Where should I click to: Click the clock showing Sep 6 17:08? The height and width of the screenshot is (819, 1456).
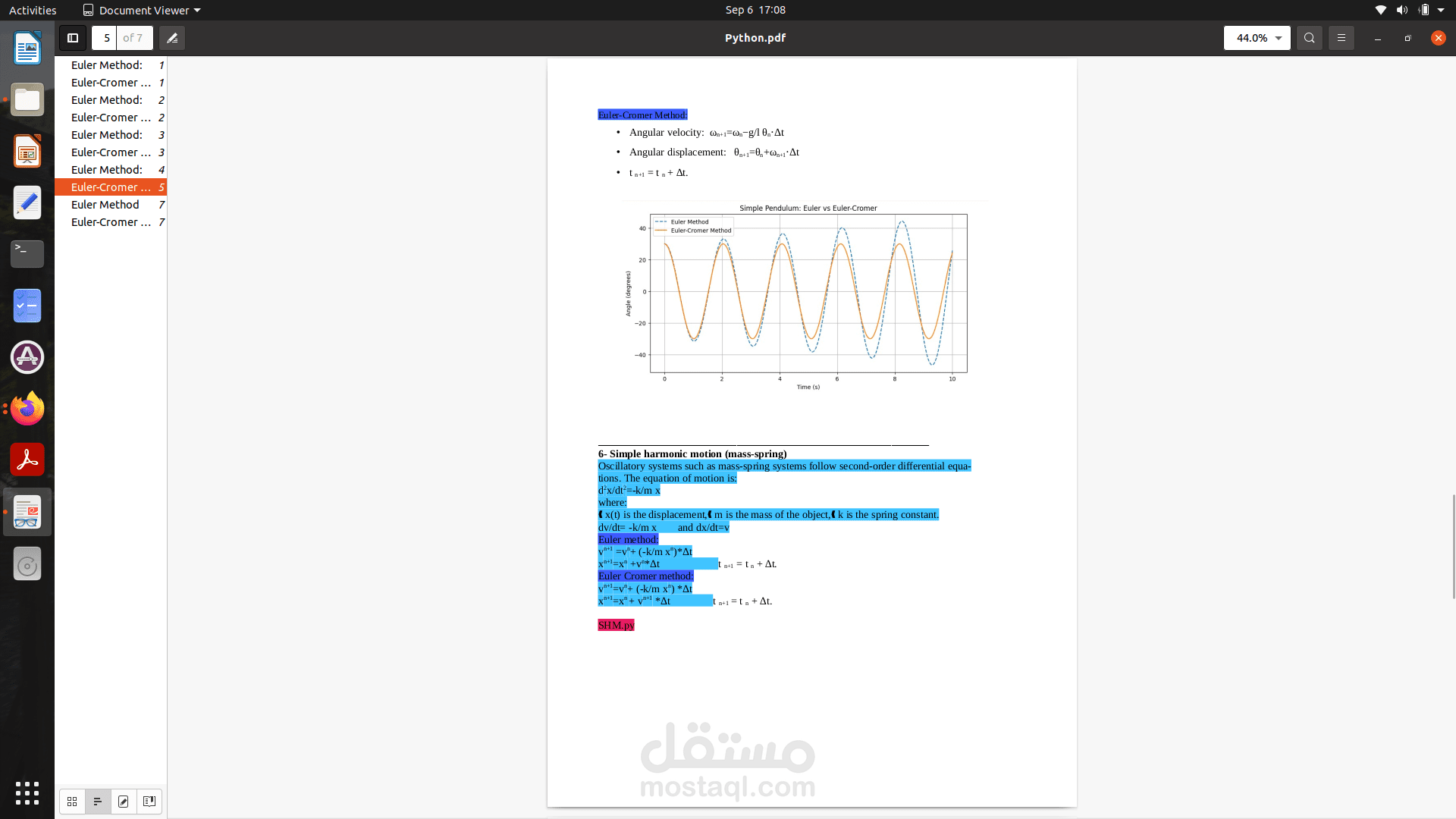[755, 10]
